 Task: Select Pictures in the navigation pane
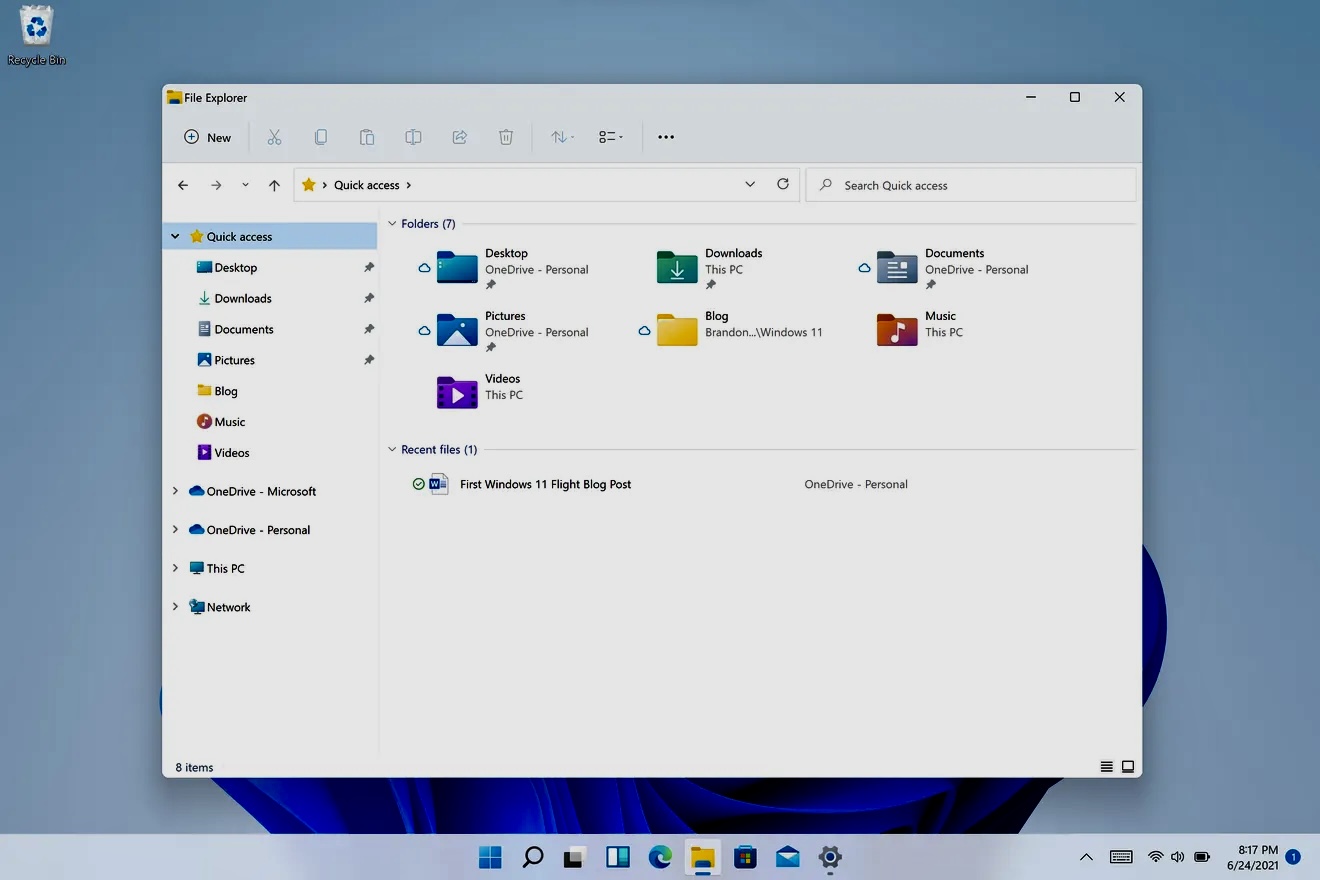click(226, 361)
